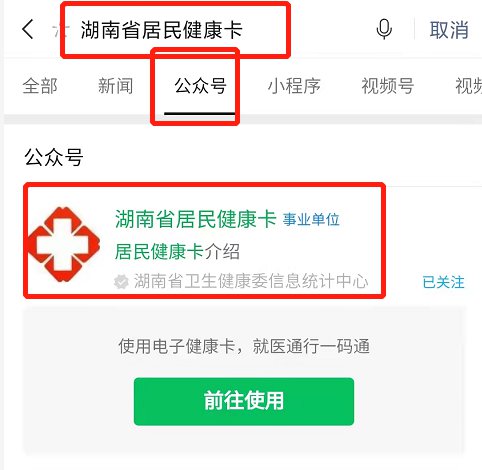Switch to the 小程序 tab
The height and width of the screenshot is (470, 482).
pyautogui.click(x=294, y=86)
